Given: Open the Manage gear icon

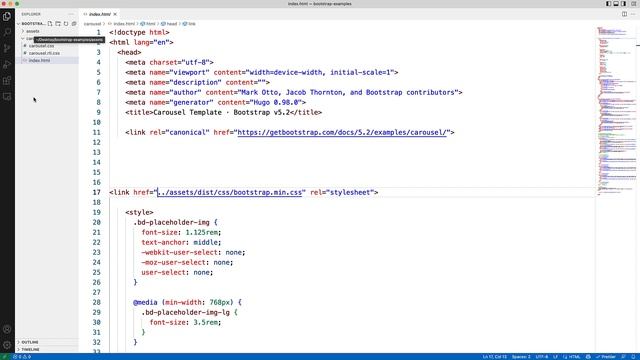Looking at the screenshot, I should point(7,345).
